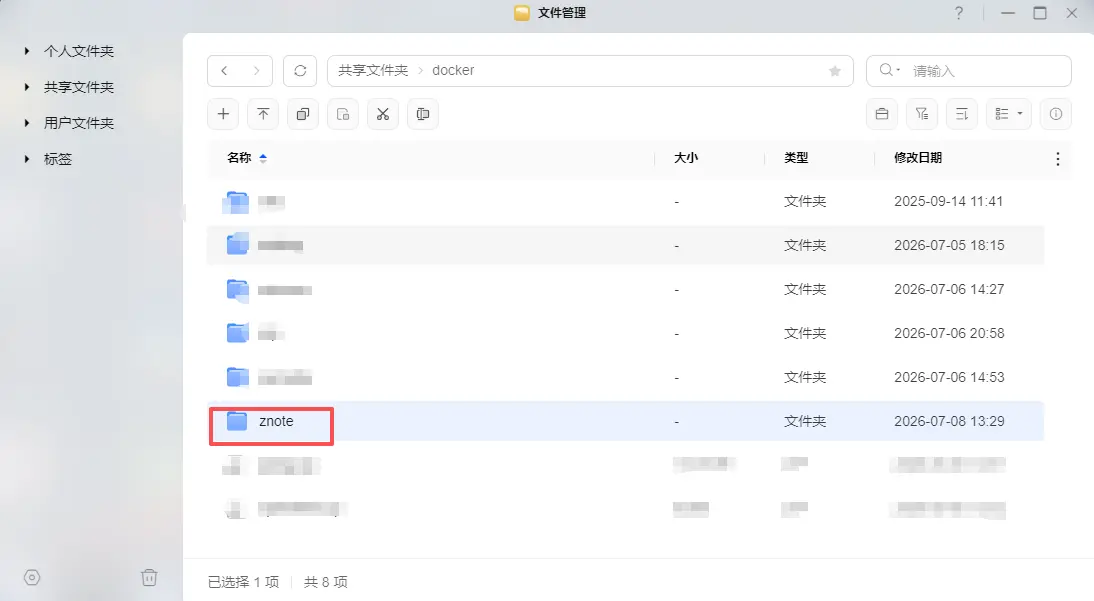Select the row dated 2026-07-06 20:58
Viewport: 1094px width, 601px height.
coord(625,333)
